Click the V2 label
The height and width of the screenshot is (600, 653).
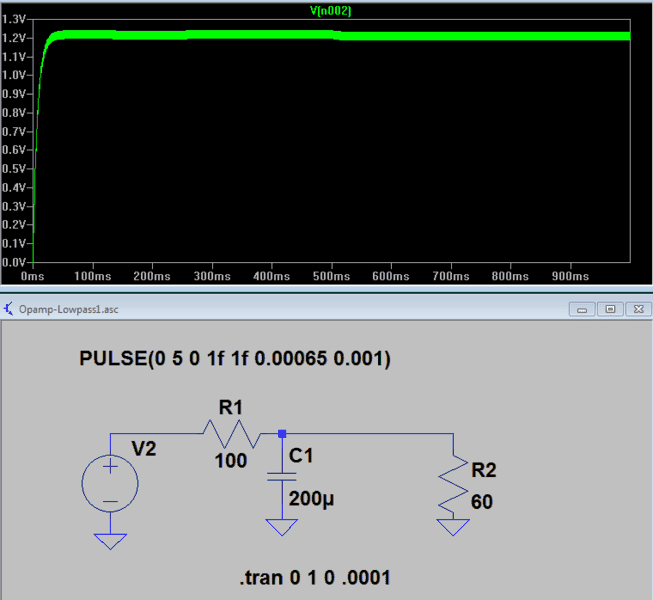pos(144,449)
